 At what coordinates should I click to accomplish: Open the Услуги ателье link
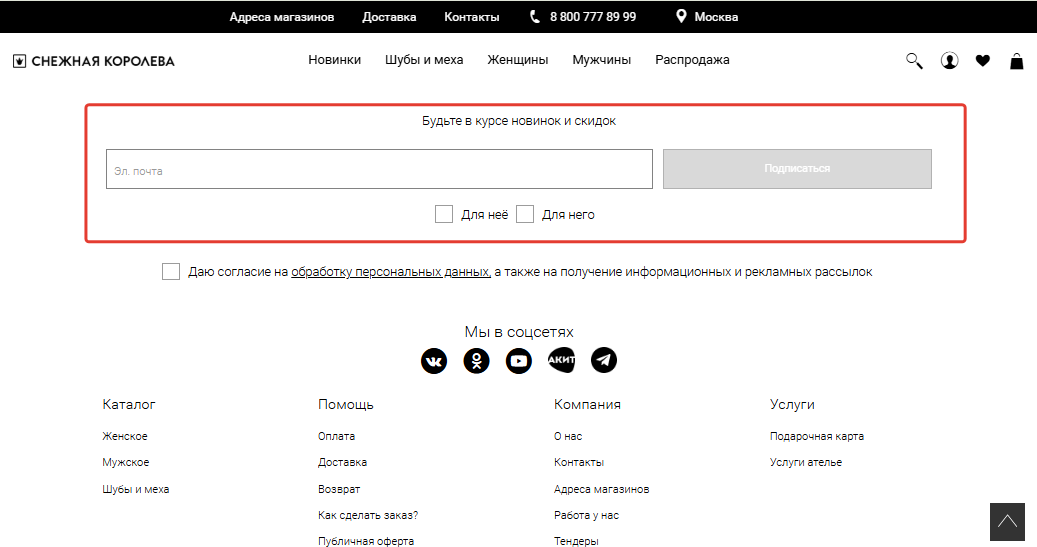[x=806, y=462]
